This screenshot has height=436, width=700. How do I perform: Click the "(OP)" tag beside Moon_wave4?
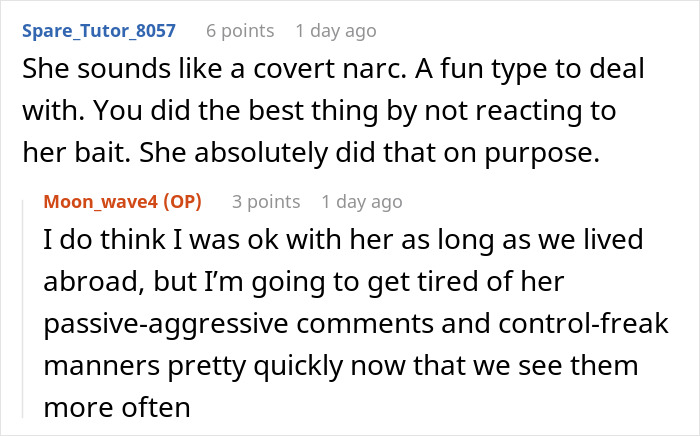coord(181,201)
